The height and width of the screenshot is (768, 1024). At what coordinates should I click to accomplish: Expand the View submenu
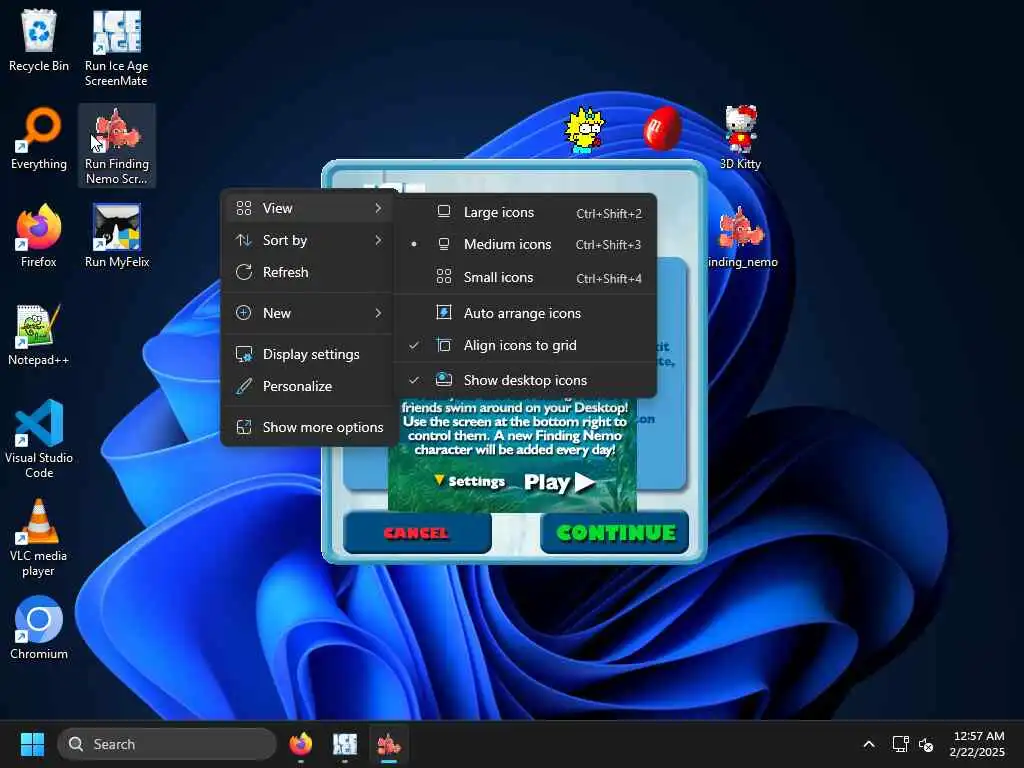309,208
